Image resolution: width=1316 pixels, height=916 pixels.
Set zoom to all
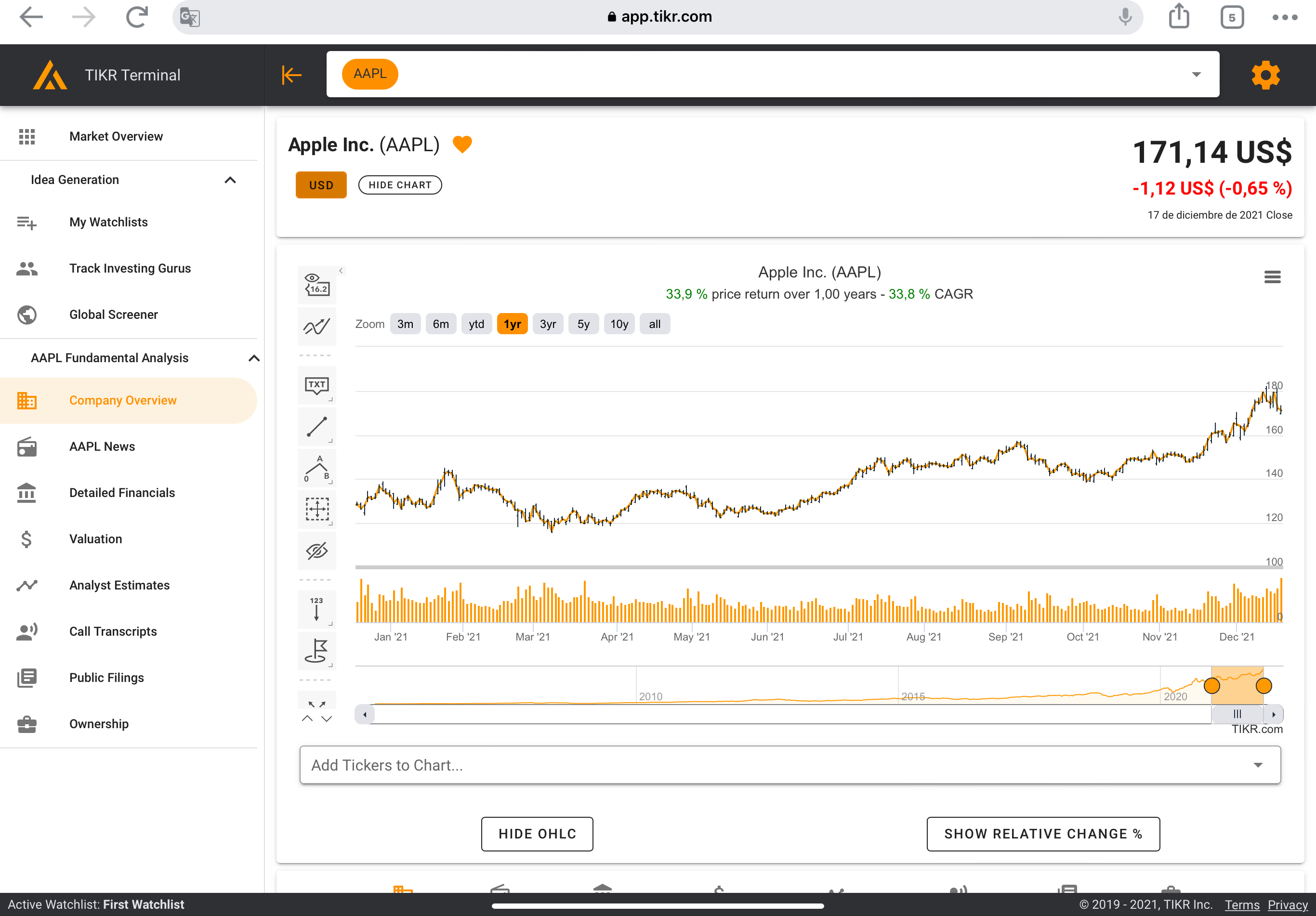click(655, 324)
